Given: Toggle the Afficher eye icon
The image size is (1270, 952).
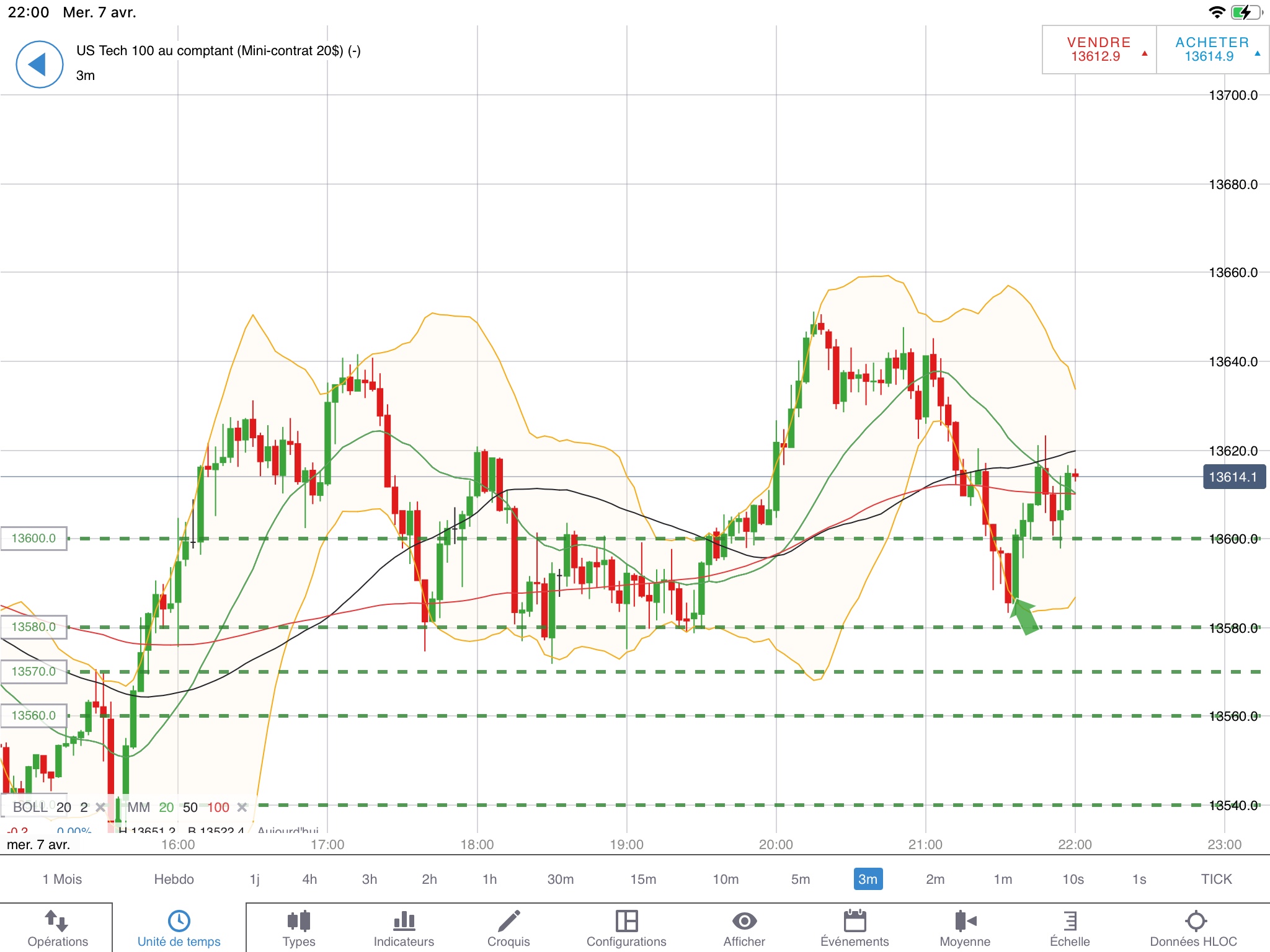Looking at the screenshot, I should coord(744,921).
